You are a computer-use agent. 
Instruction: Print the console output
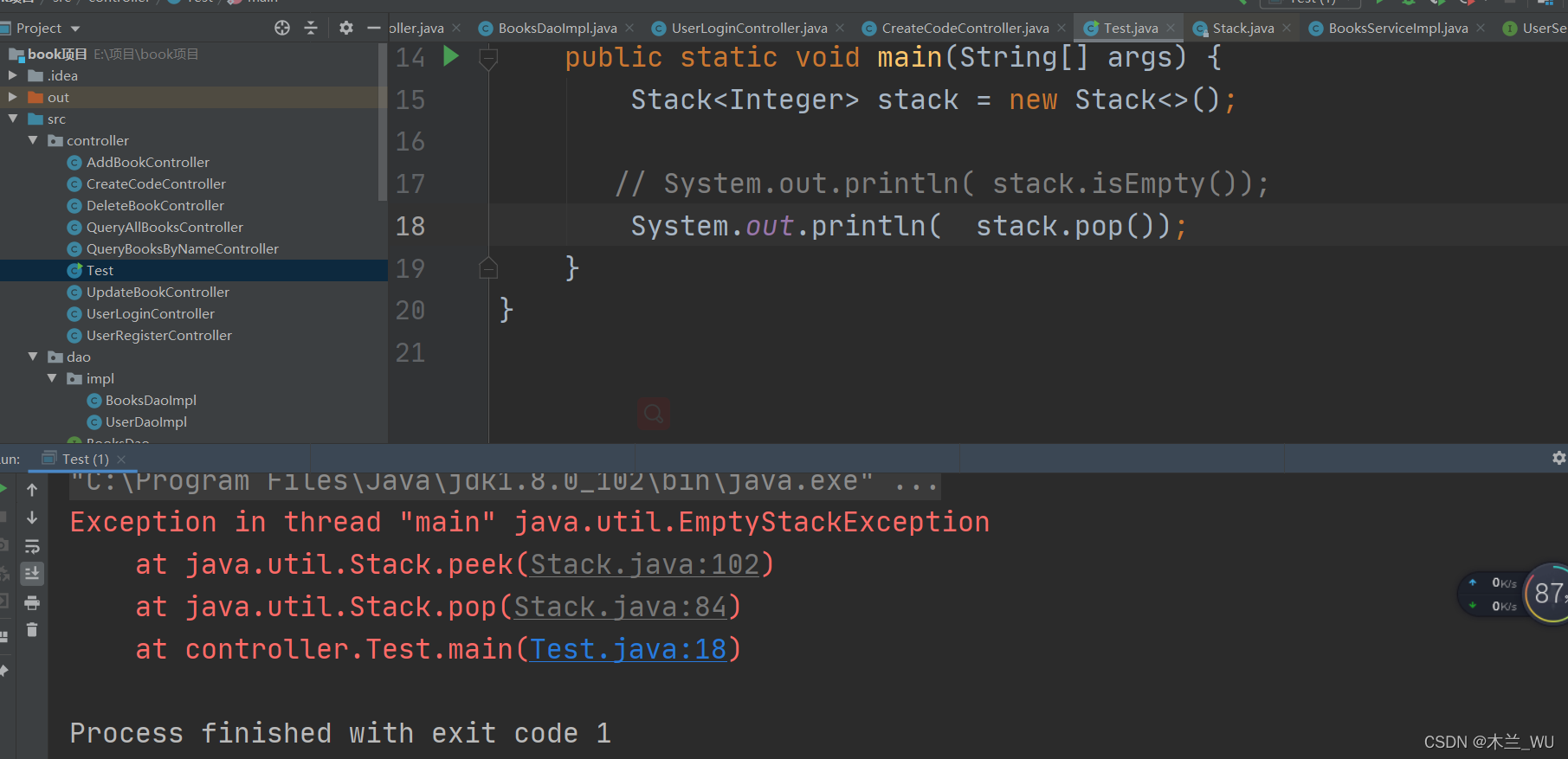[32, 602]
